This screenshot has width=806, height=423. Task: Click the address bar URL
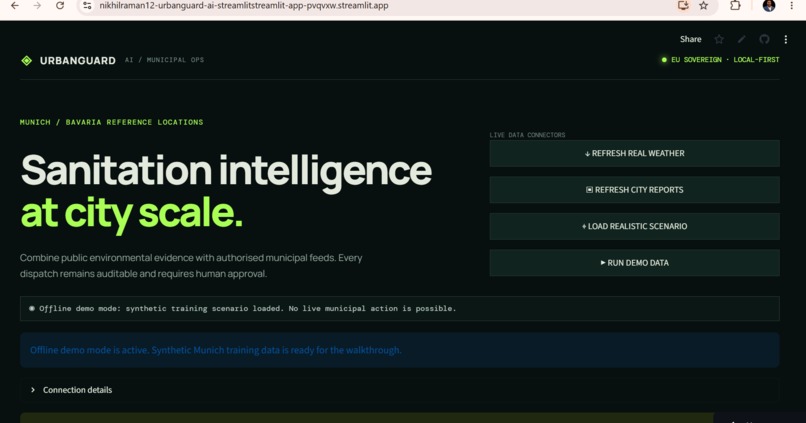click(x=244, y=6)
